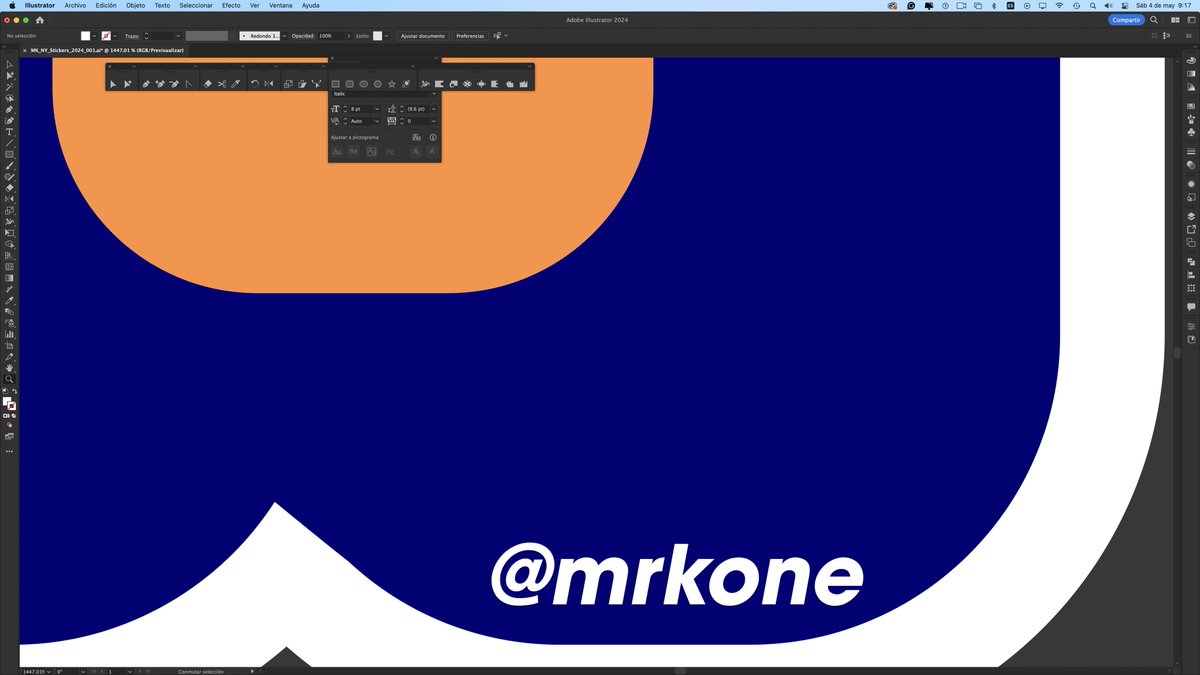Click the Estilo style swatch
The height and width of the screenshot is (675, 1200).
[x=377, y=36]
